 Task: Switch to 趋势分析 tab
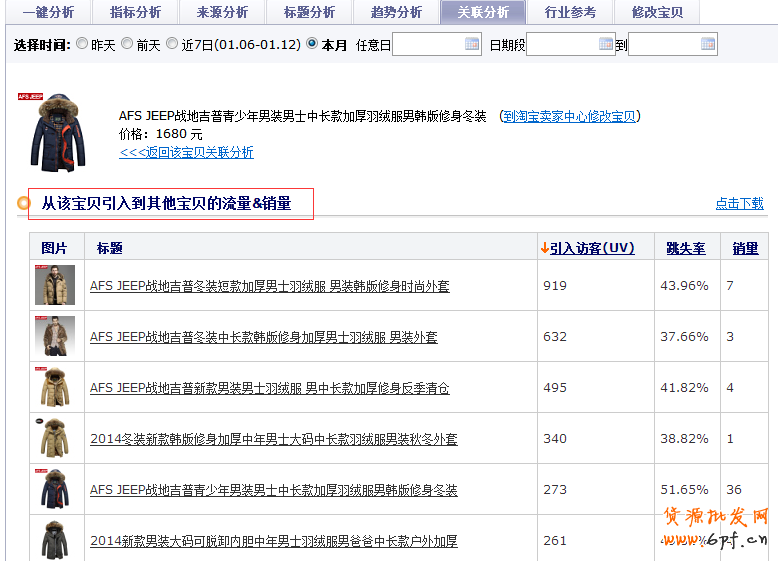(396, 12)
